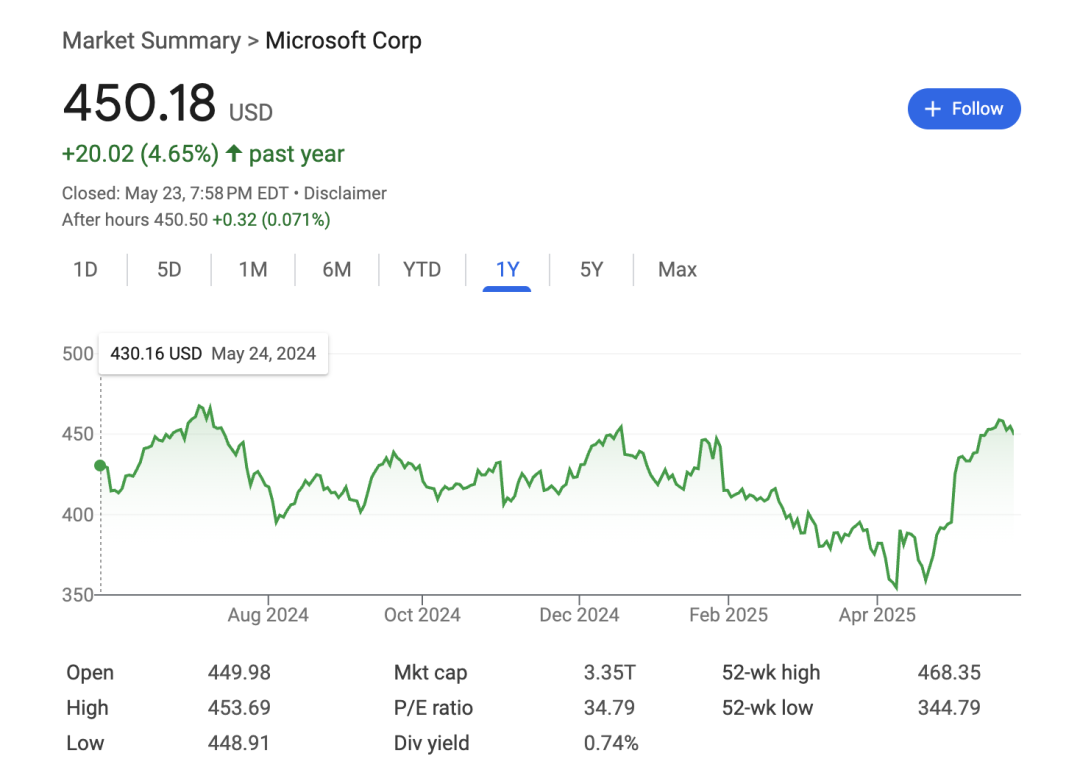This screenshot has height=781, width=1080.
Task: Select the YTD tab
Action: point(422,270)
